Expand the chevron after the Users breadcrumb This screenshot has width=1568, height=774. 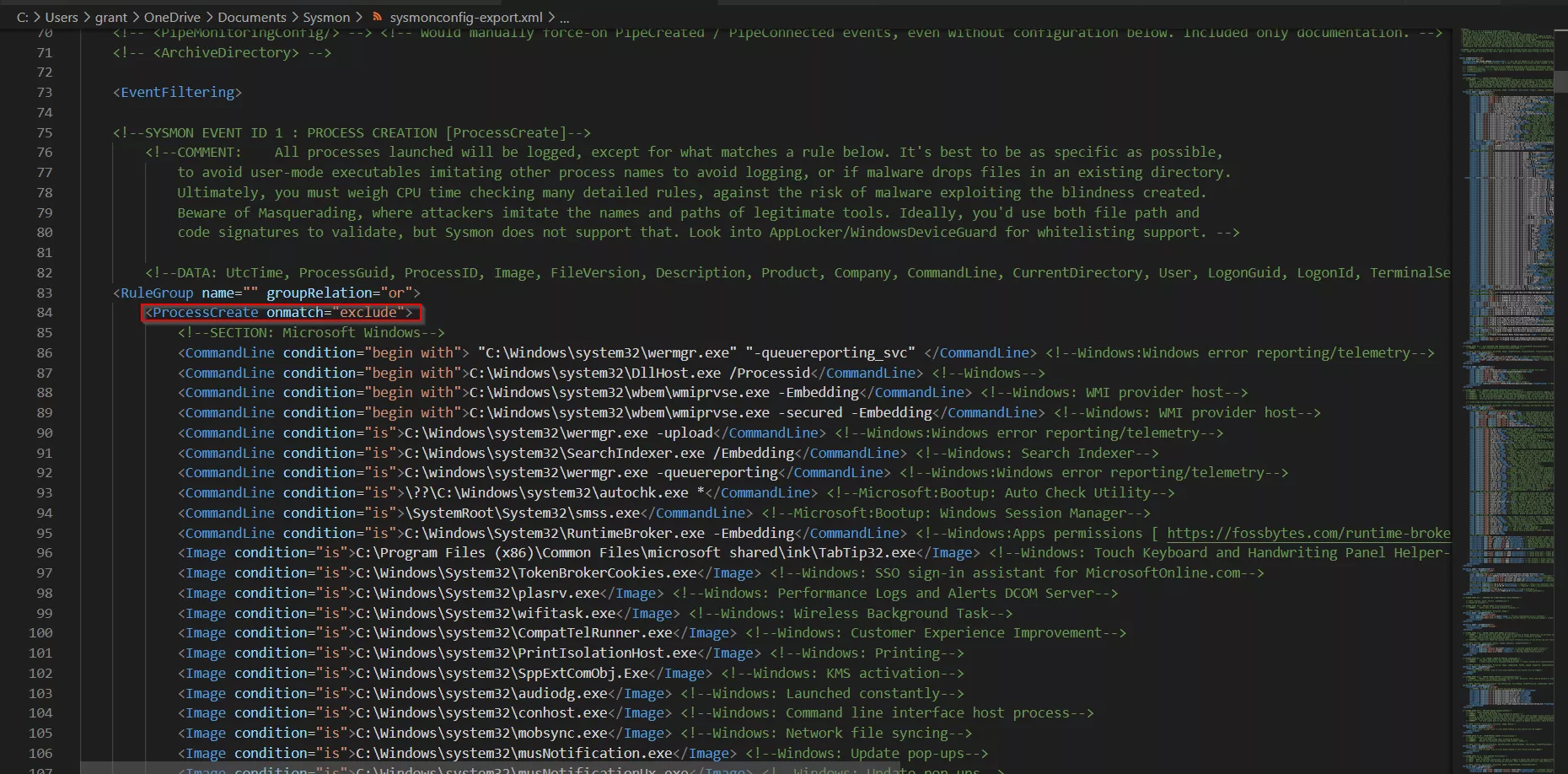point(89,17)
